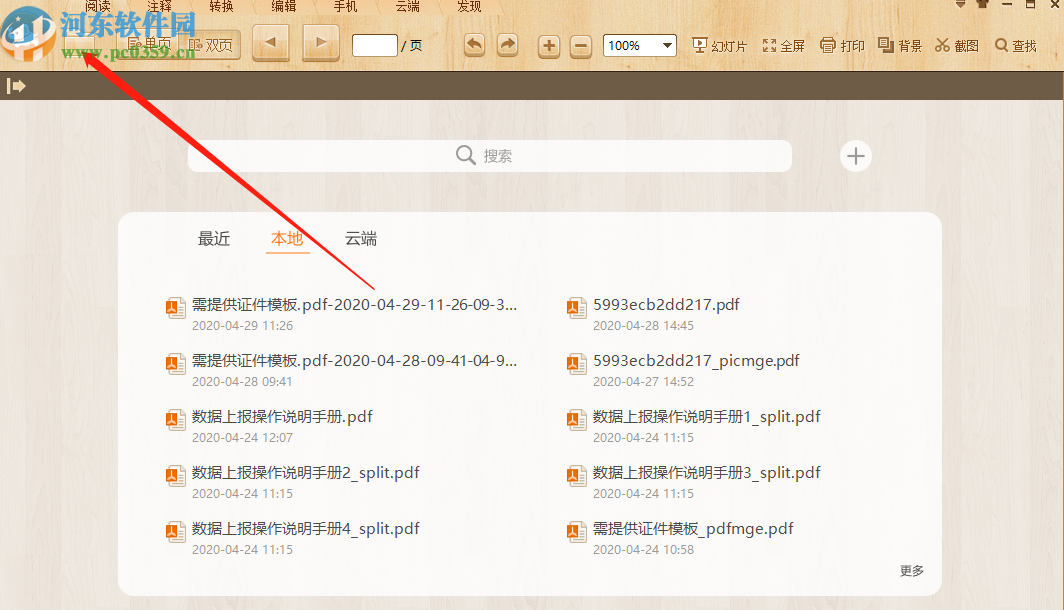The height and width of the screenshot is (610, 1064).
Task: Click the PDF icon beside 5993ecb2dd217.pdf
Action: pos(577,307)
